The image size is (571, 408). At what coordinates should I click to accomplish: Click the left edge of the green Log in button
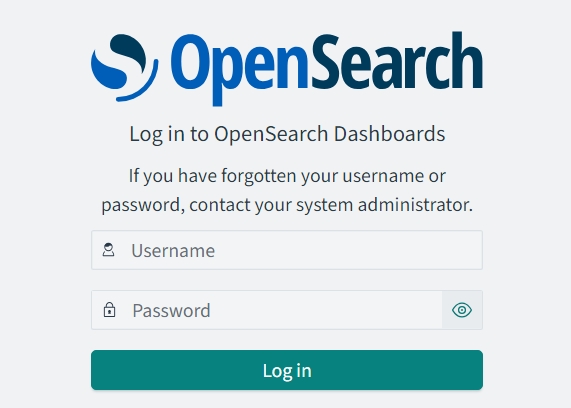point(98,370)
